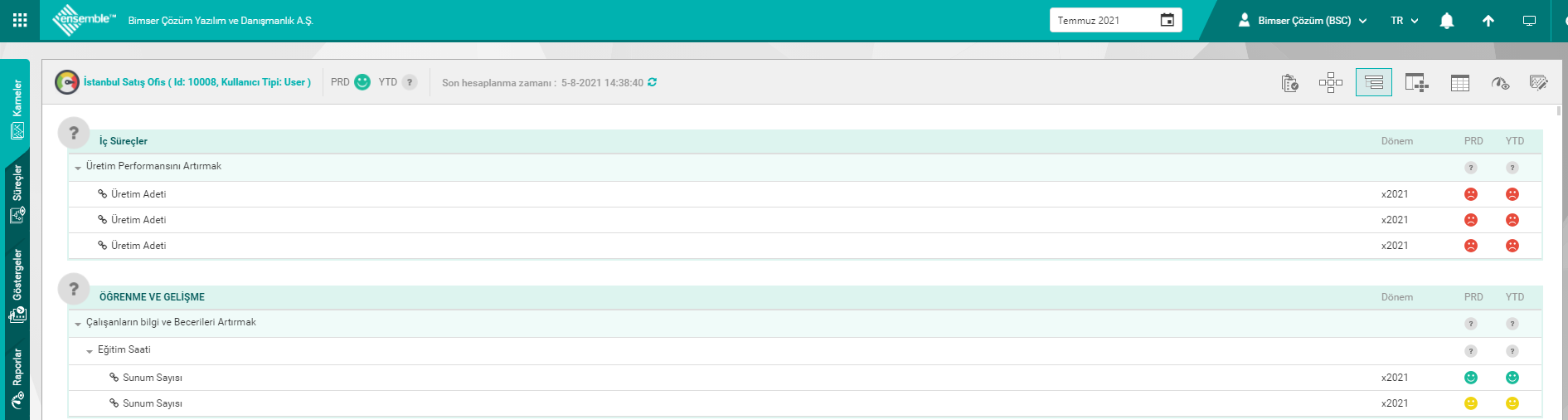
Task: Switch to the strategy map diagram view
Action: (x=1331, y=82)
